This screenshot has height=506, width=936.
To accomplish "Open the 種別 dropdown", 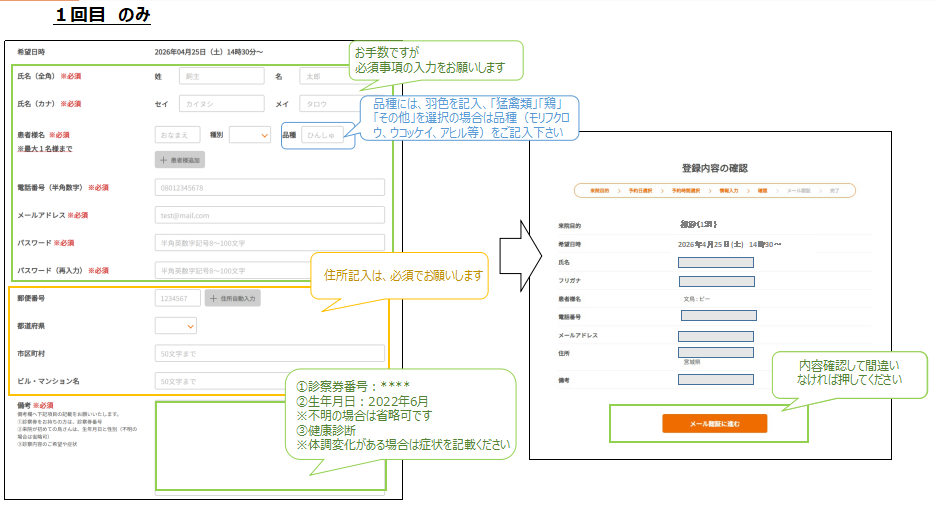I will click(250, 135).
